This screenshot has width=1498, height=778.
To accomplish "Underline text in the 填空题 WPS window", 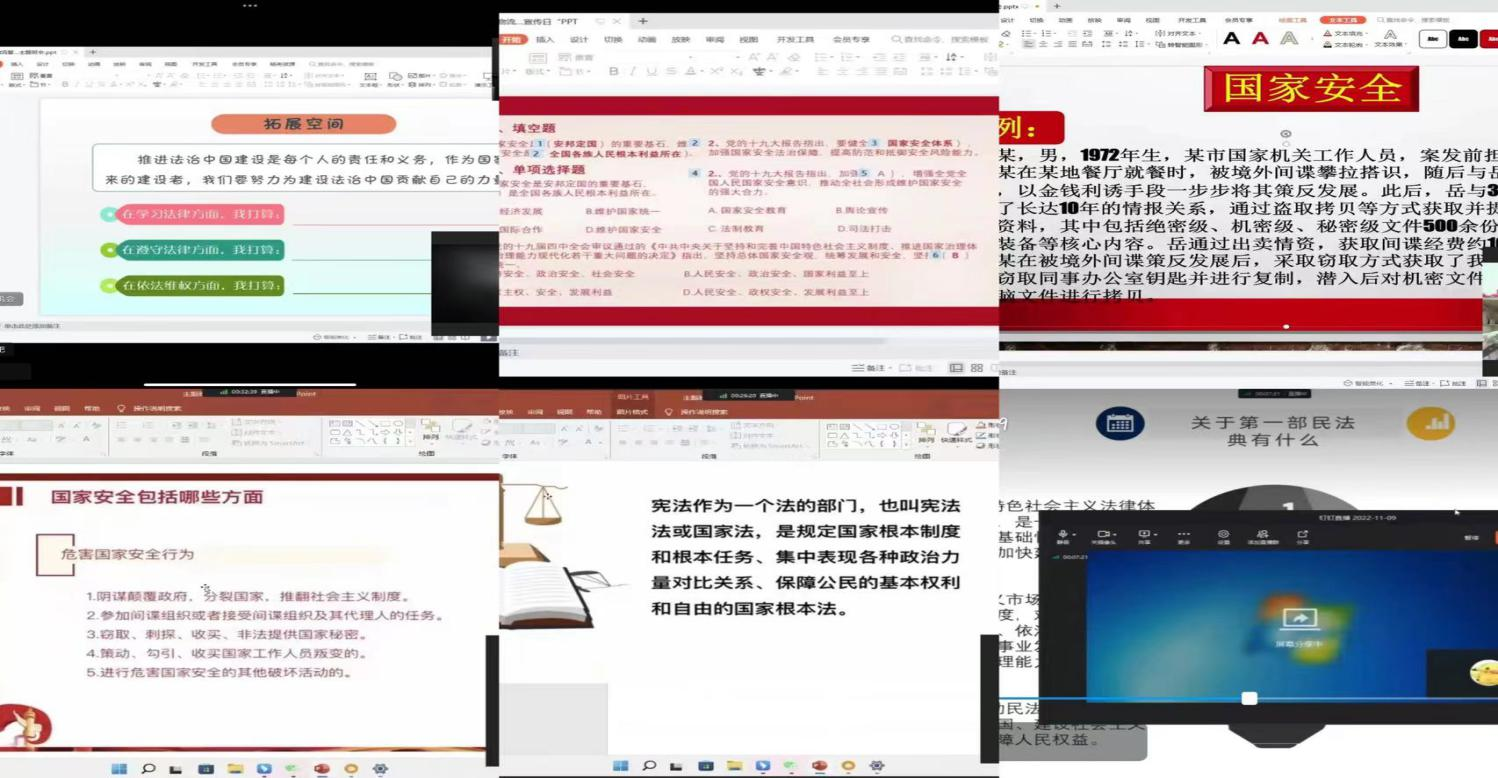I will pos(652,71).
